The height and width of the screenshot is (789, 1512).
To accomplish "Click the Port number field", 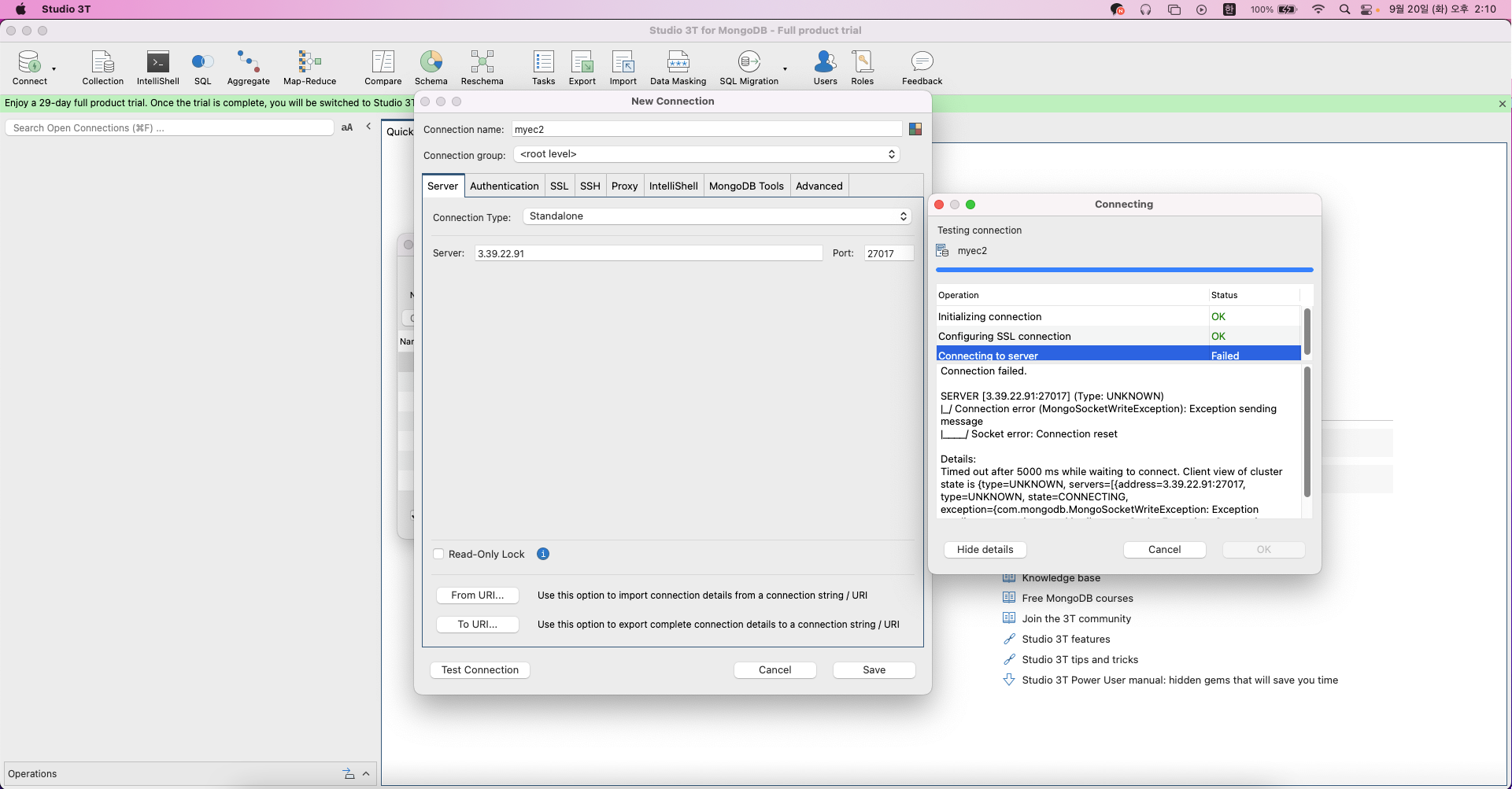I will 889,253.
